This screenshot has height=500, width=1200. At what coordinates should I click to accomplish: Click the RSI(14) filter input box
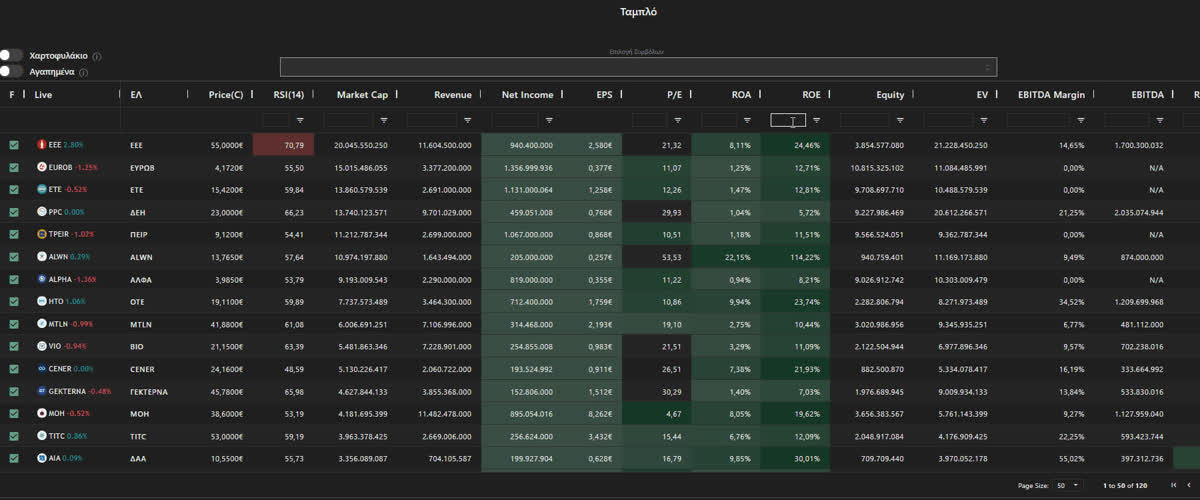click(276, 120)
